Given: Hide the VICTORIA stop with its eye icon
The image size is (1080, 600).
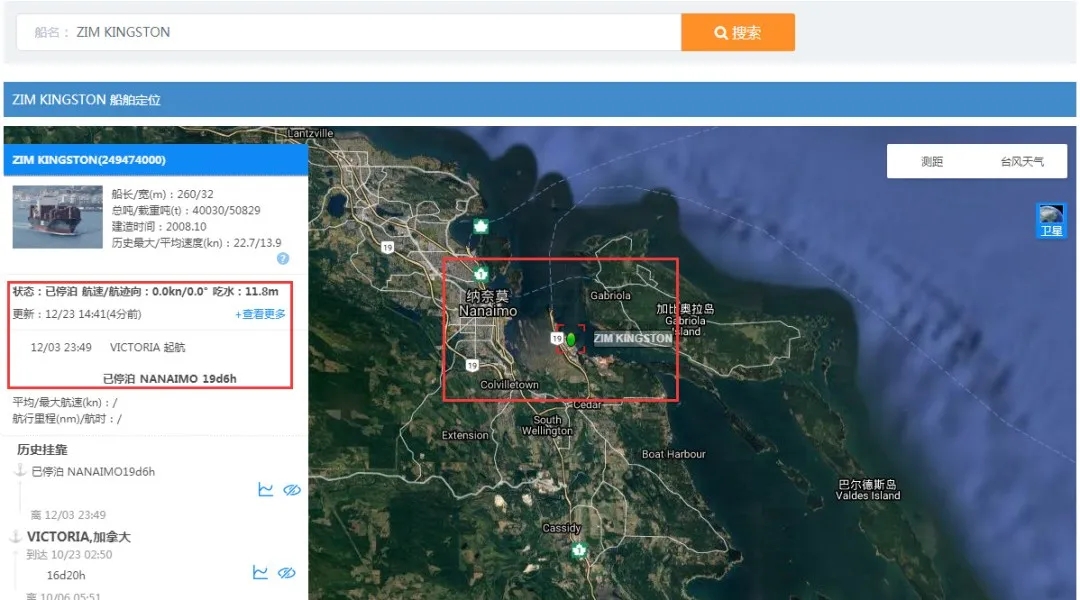Looking at the screenshot, I should click(287, 572).
